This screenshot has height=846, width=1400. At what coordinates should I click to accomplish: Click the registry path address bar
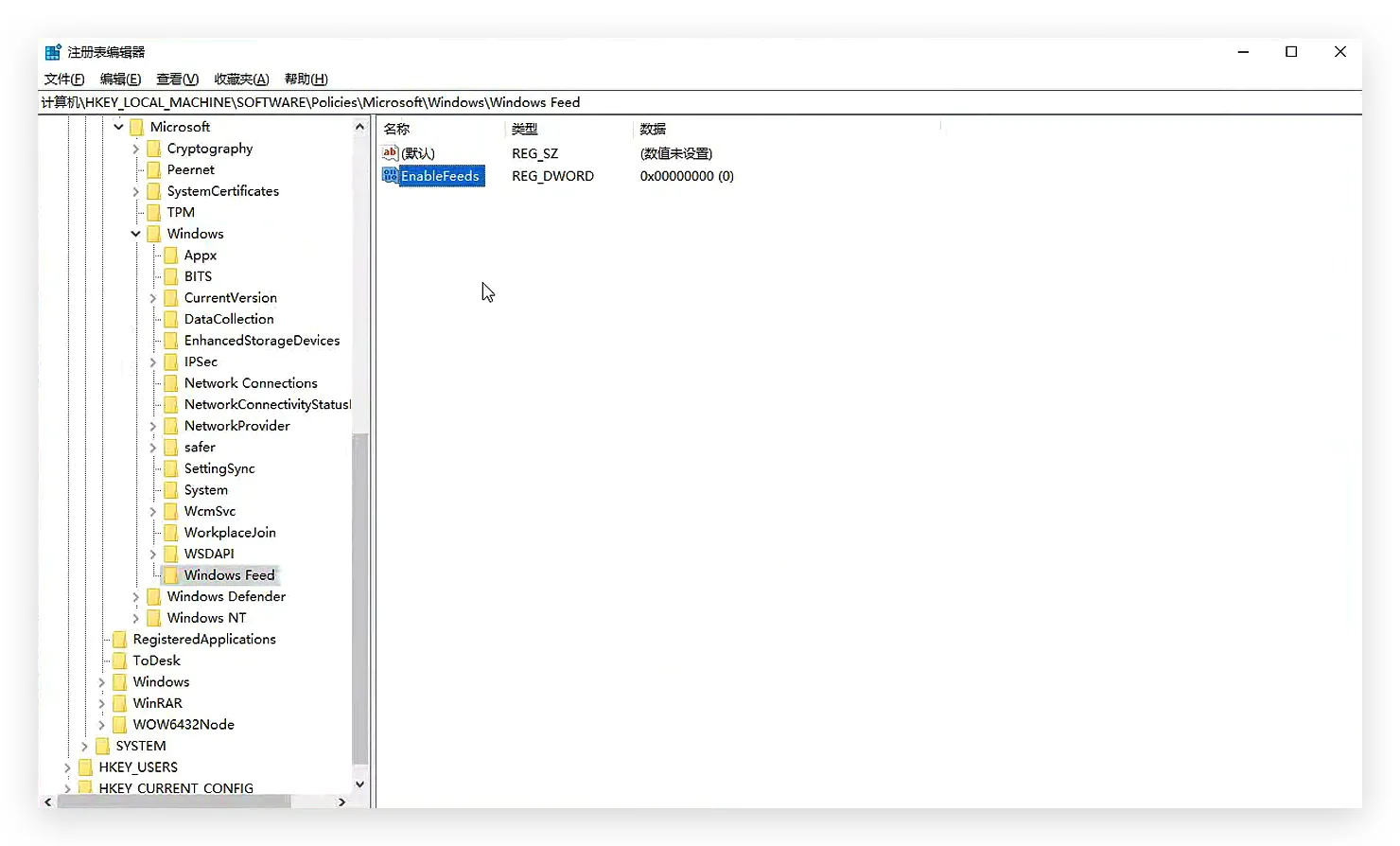[x=699, y=102]
